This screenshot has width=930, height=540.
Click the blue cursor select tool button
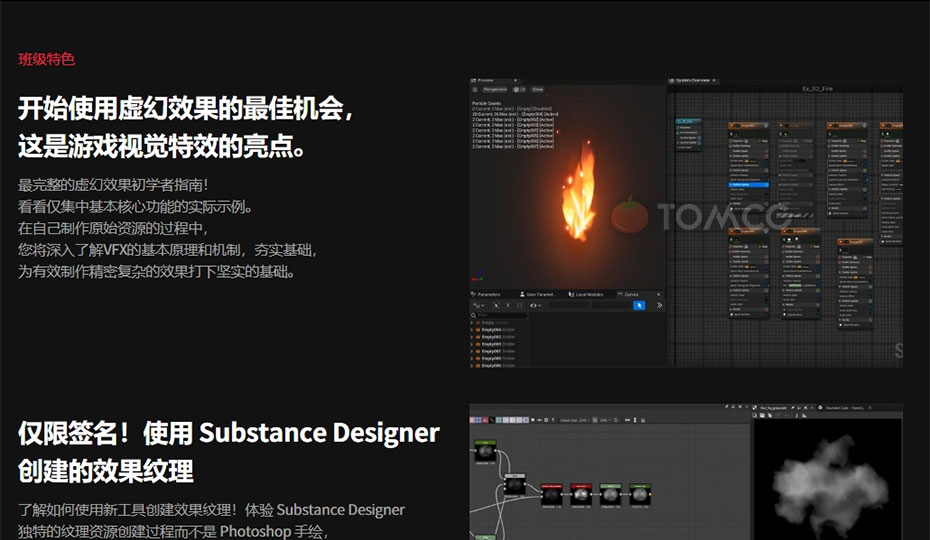pyautogui.click(x=639, y=306)
